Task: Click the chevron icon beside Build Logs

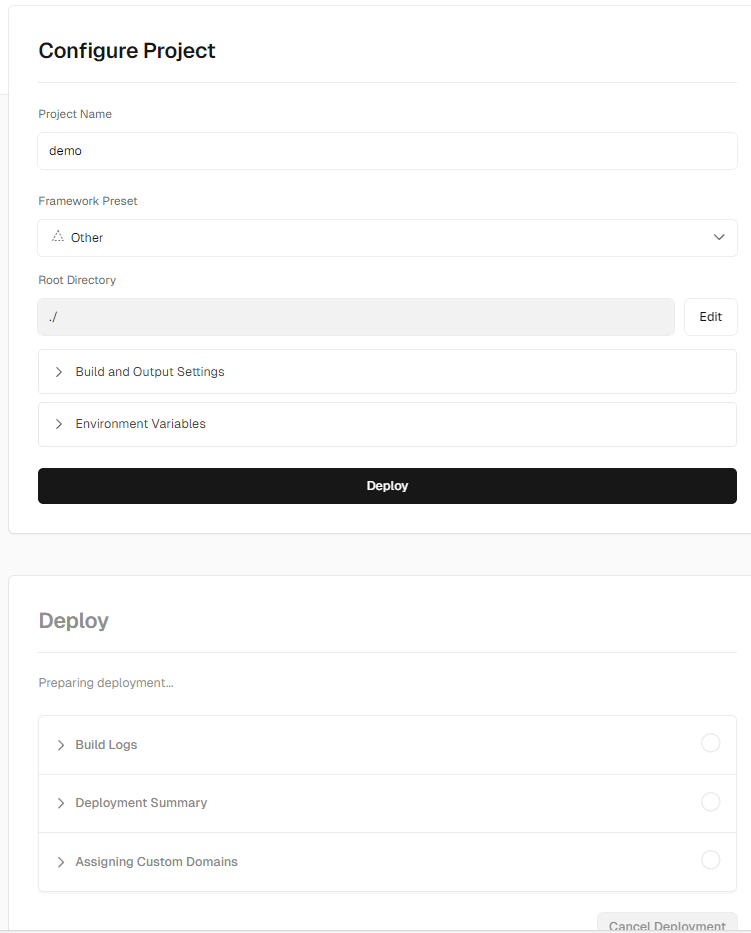Action: [60, 745]
